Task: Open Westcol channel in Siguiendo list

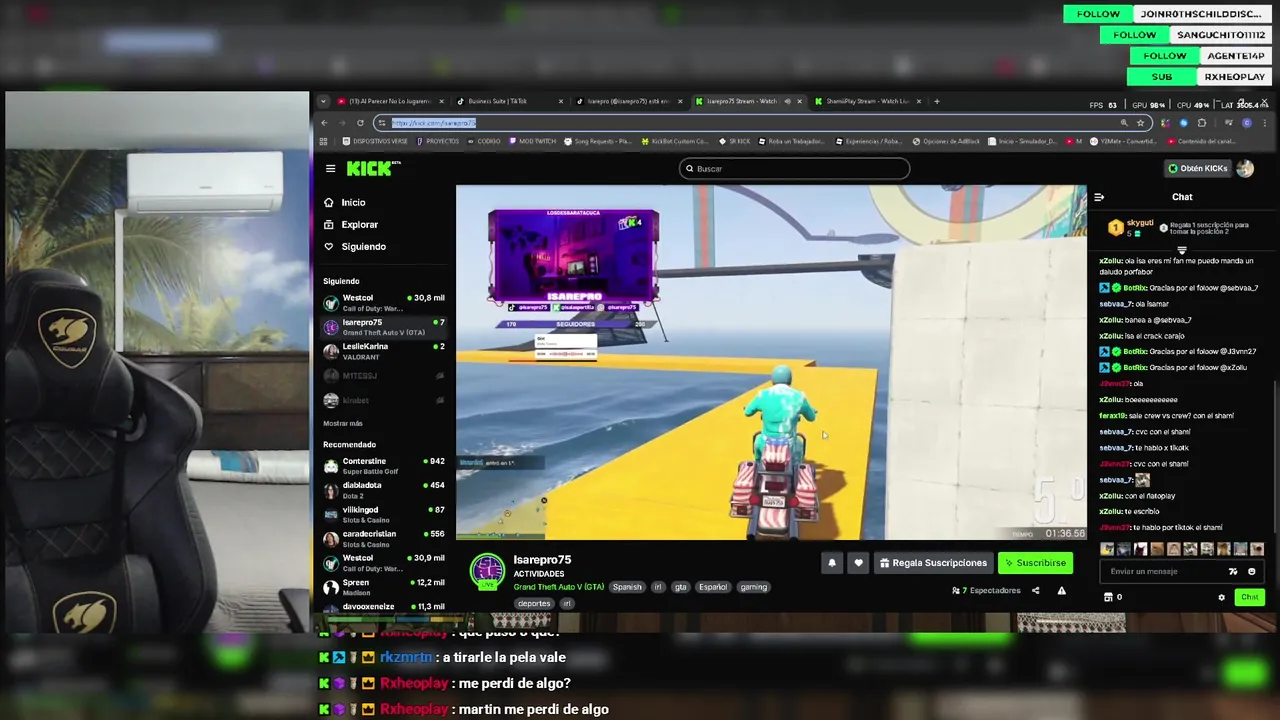Action: click(384, 302)
